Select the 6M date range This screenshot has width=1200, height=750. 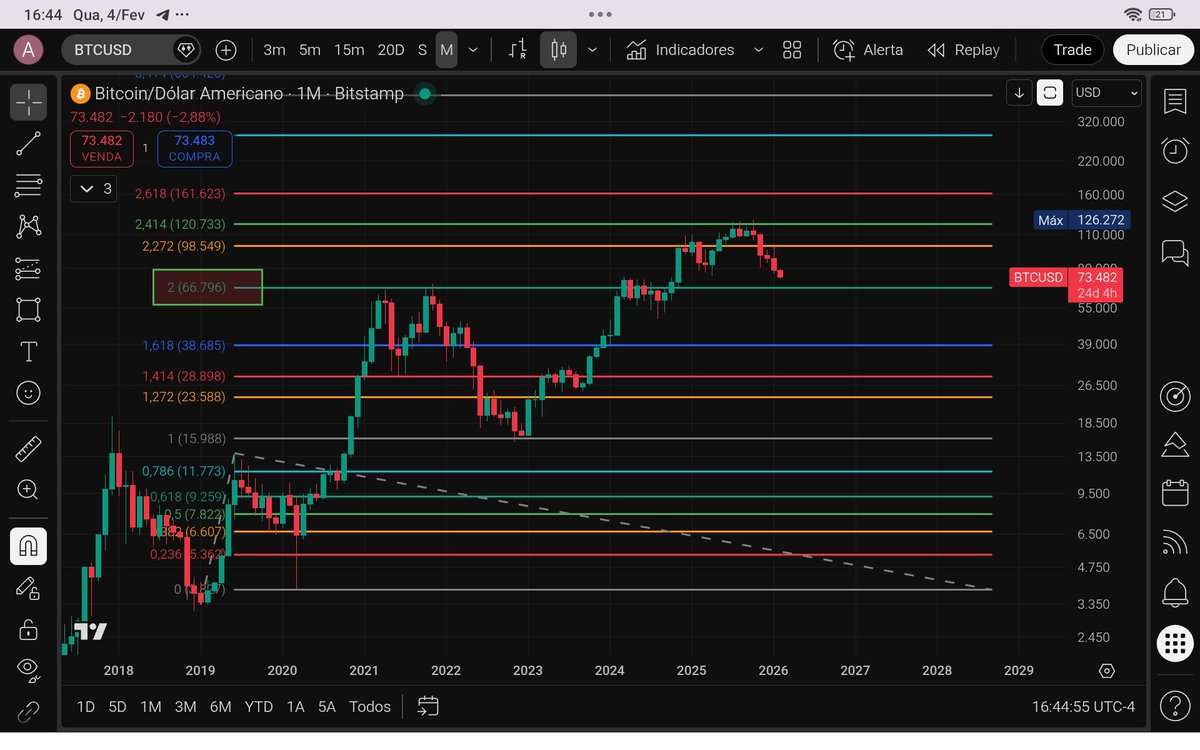tap(220, 707)
